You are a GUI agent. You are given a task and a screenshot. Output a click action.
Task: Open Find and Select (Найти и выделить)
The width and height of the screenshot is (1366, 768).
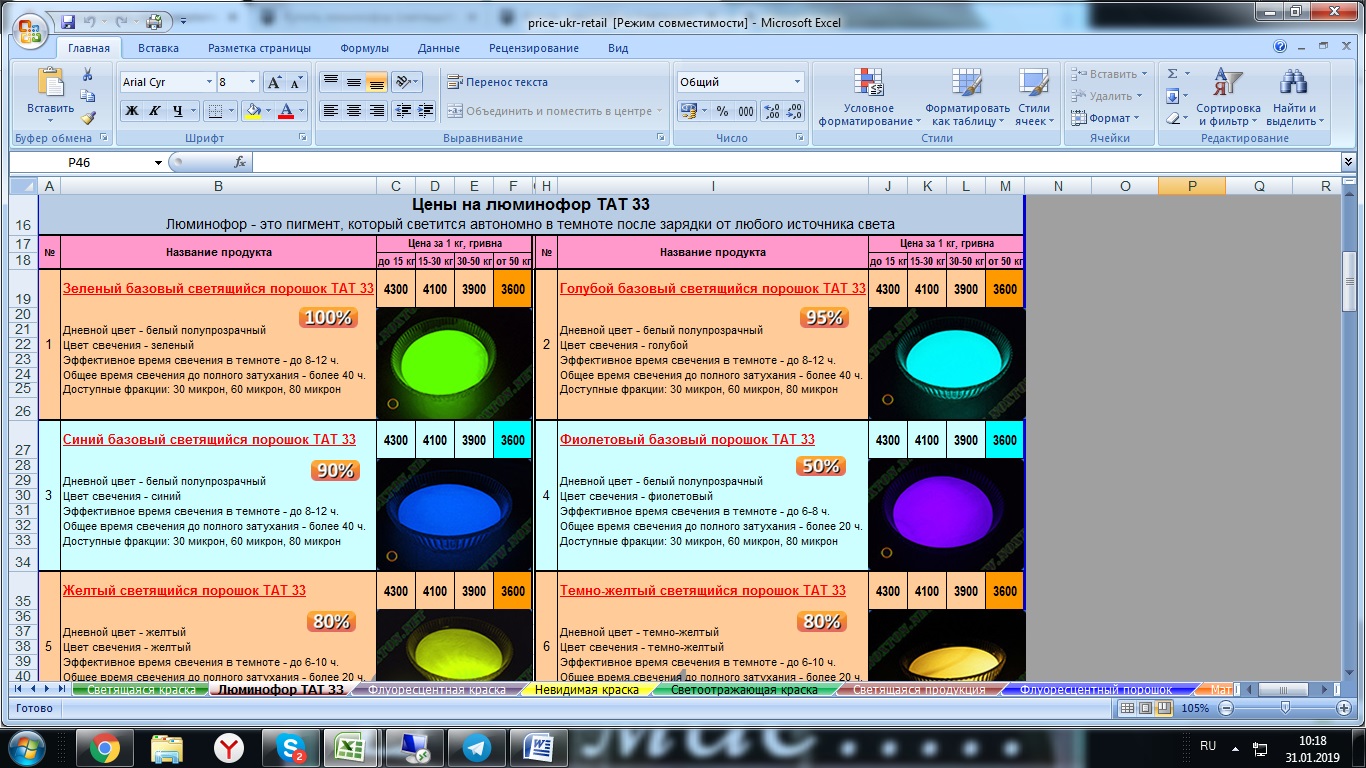pos(1296,98)
